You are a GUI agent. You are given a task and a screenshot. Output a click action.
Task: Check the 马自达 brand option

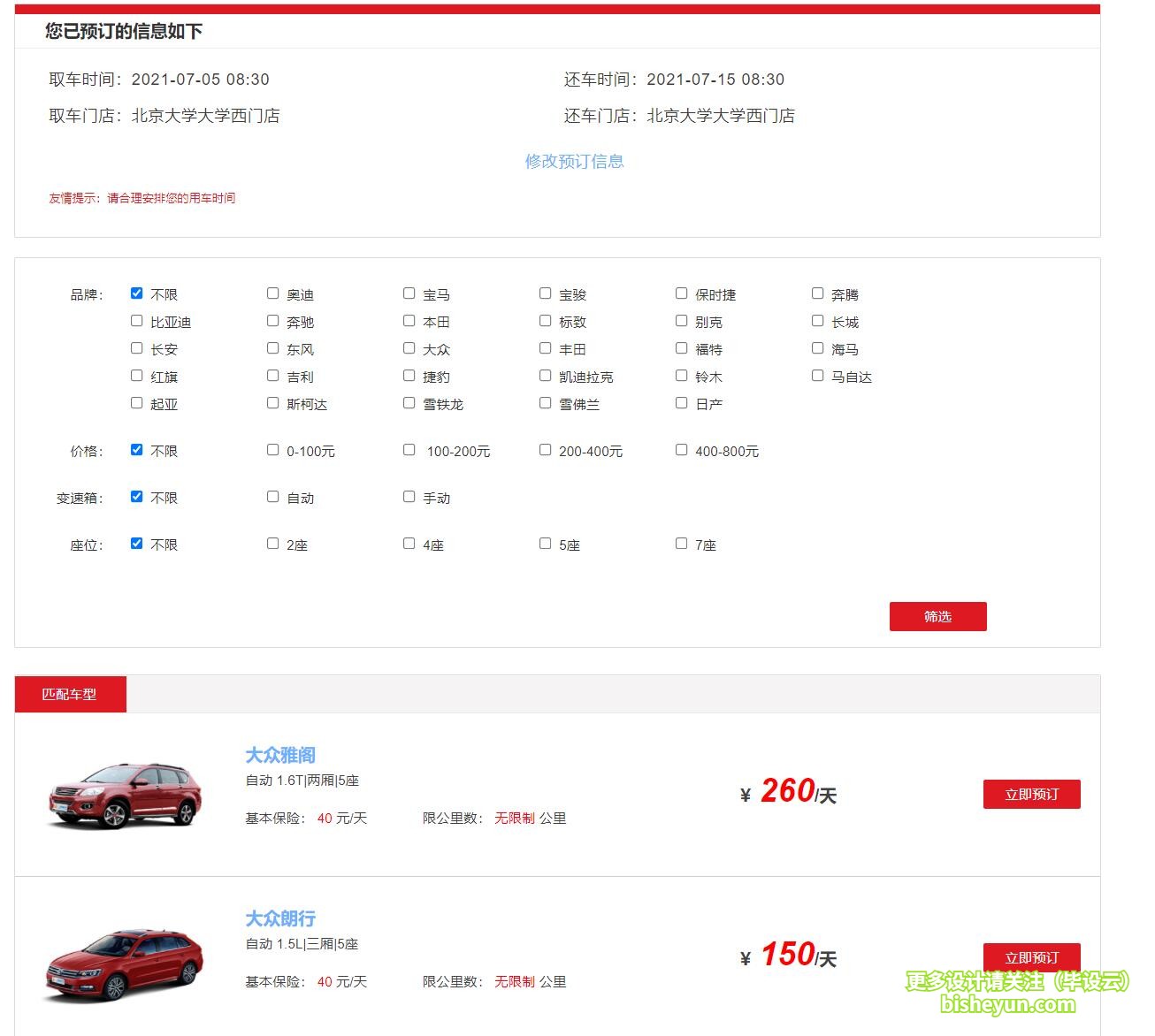click(x=817, y=375)
